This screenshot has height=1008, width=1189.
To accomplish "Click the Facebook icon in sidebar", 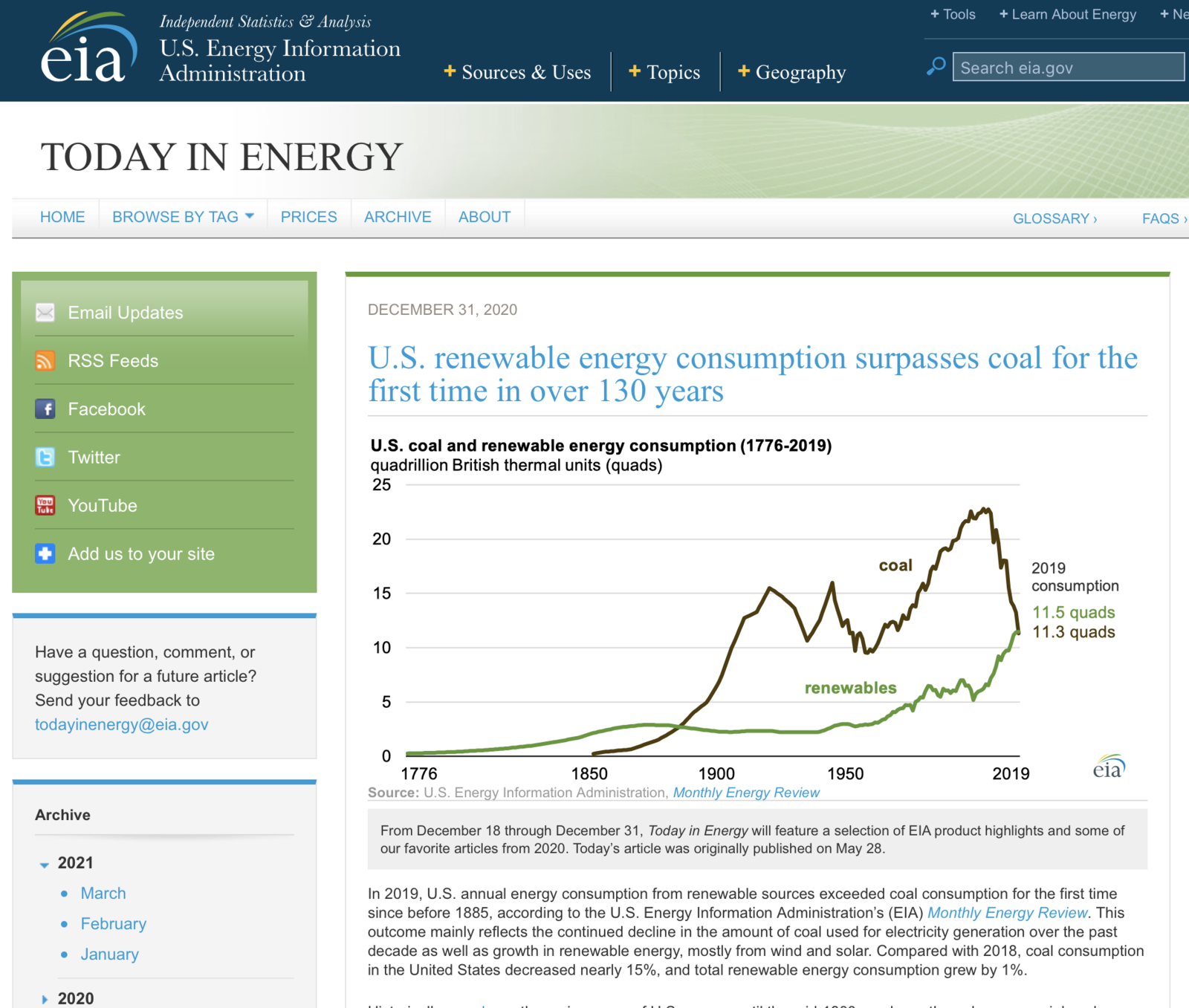I will coord(45,409).
